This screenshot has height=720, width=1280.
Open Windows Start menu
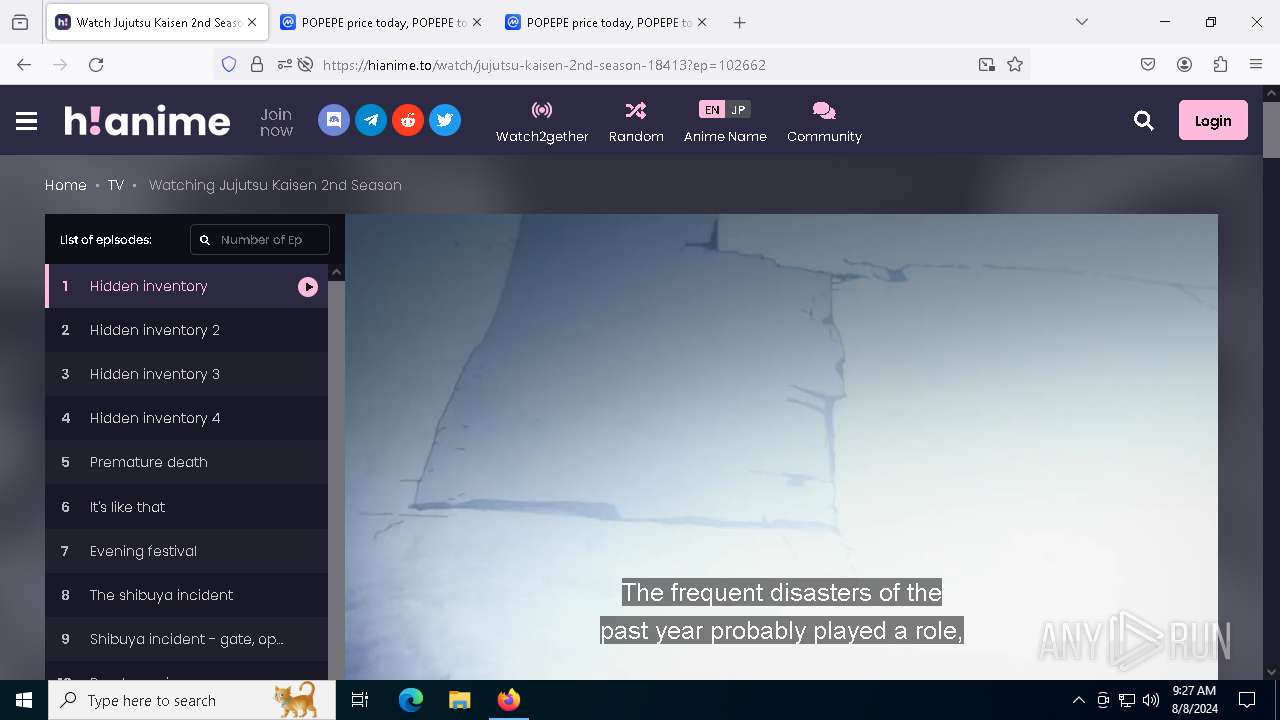click(24, 700)
